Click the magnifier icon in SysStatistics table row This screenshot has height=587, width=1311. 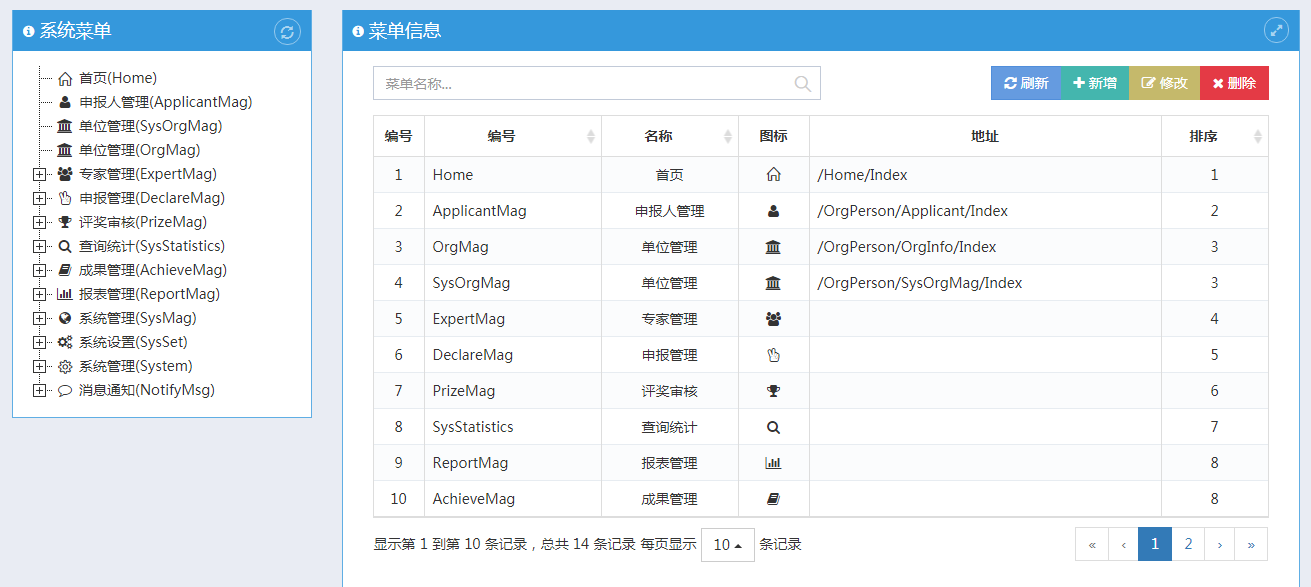tap(773, 427)
